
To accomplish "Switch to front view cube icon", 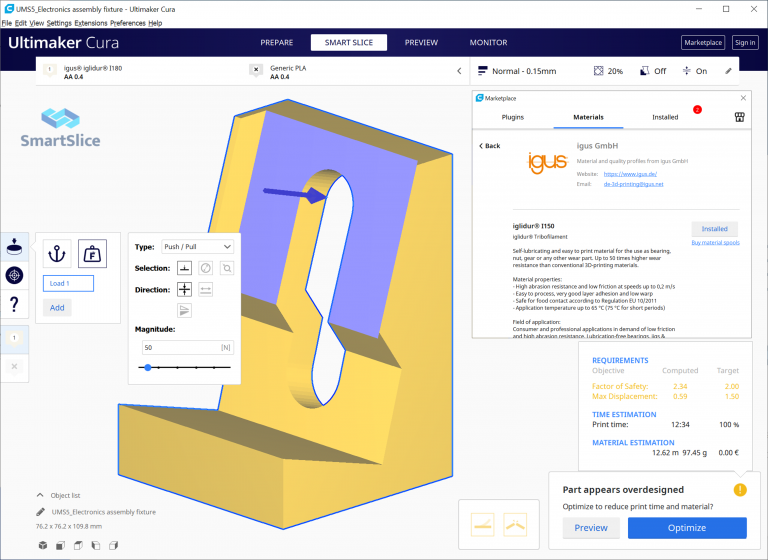I will [x=61, y=545].
